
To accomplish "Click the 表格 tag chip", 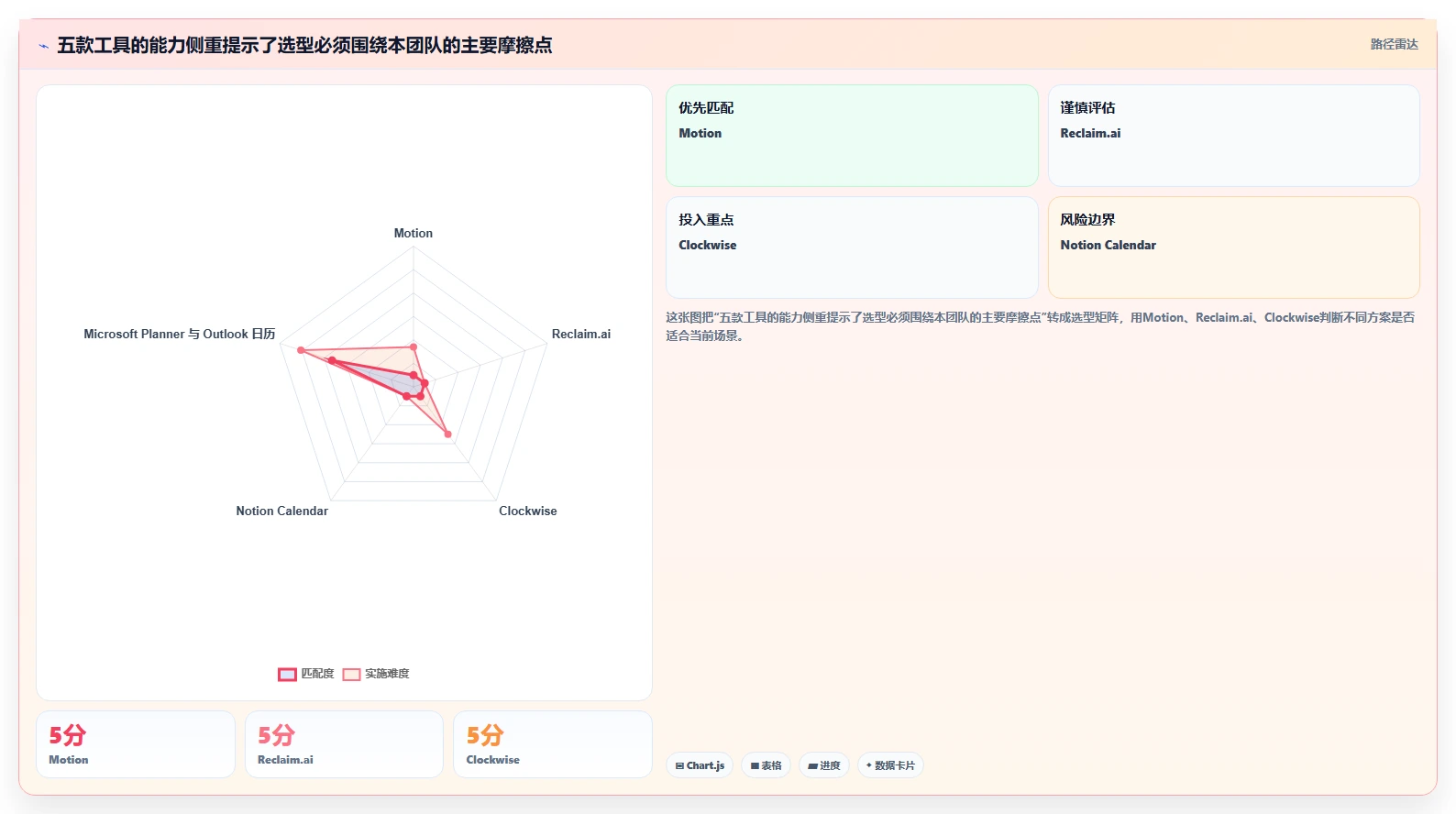I will [767, 765].
